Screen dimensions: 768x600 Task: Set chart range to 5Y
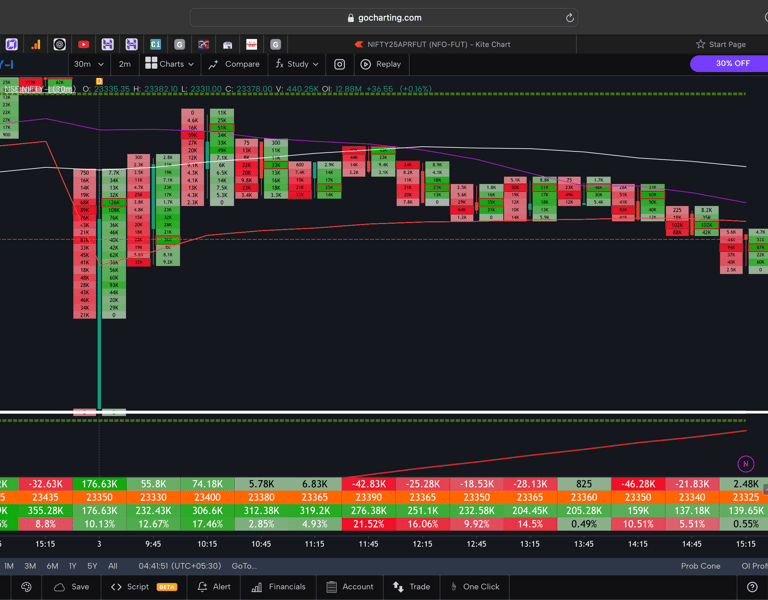coord(92,566)
